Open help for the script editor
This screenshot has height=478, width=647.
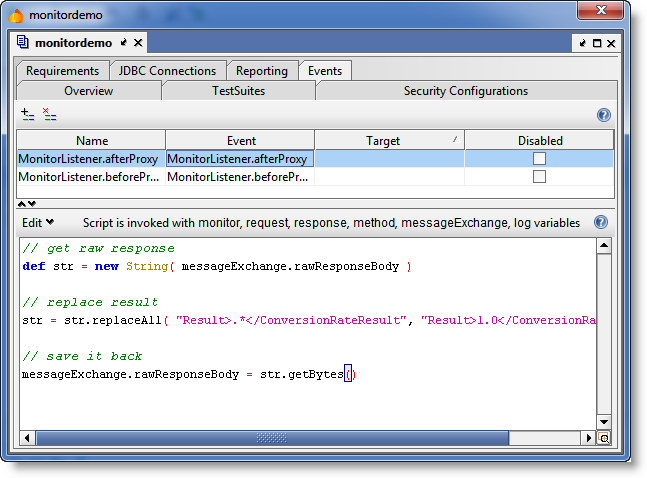coord(601,222)
